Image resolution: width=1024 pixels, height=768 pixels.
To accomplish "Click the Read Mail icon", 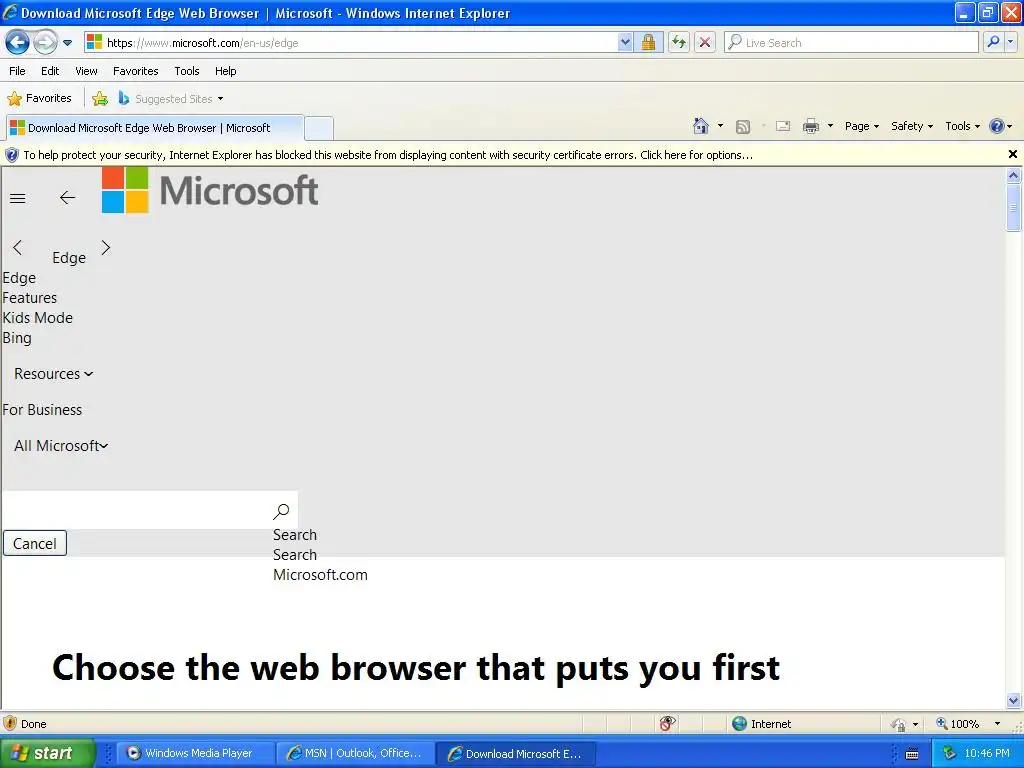I will [783, 127].
